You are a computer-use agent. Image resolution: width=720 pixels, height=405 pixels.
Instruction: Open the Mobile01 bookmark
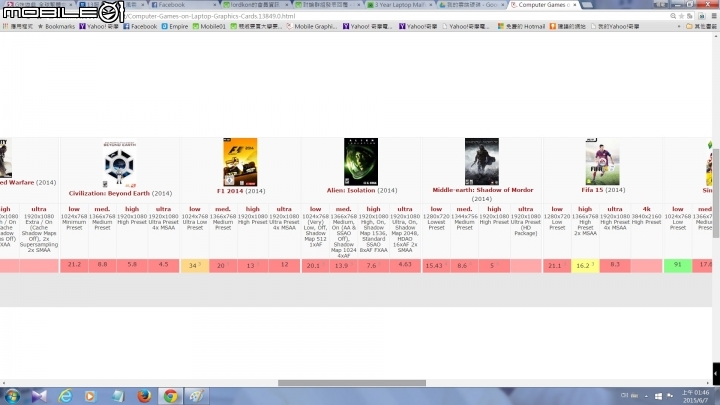click(209, 27)
